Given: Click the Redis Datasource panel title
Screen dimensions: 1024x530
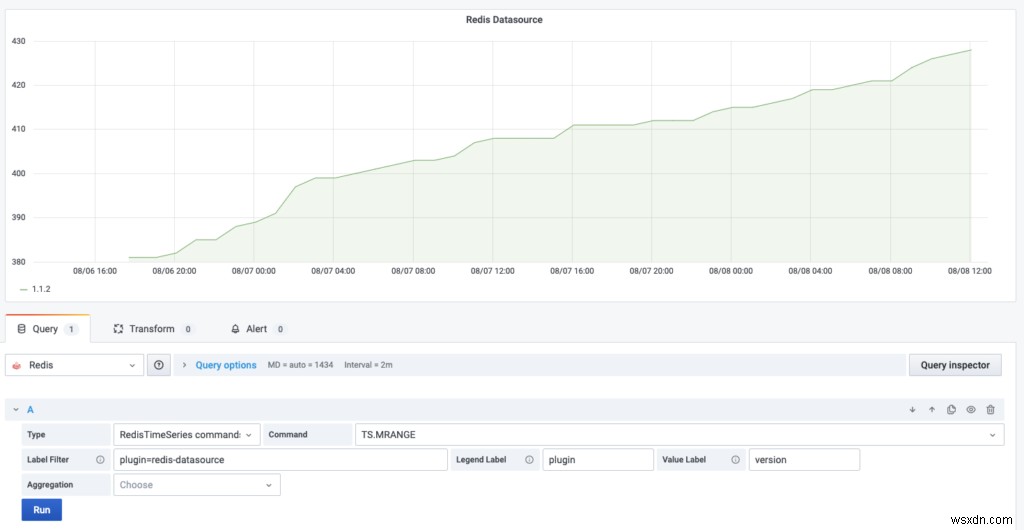Looking at the screenshot, I should coord(504,20).
